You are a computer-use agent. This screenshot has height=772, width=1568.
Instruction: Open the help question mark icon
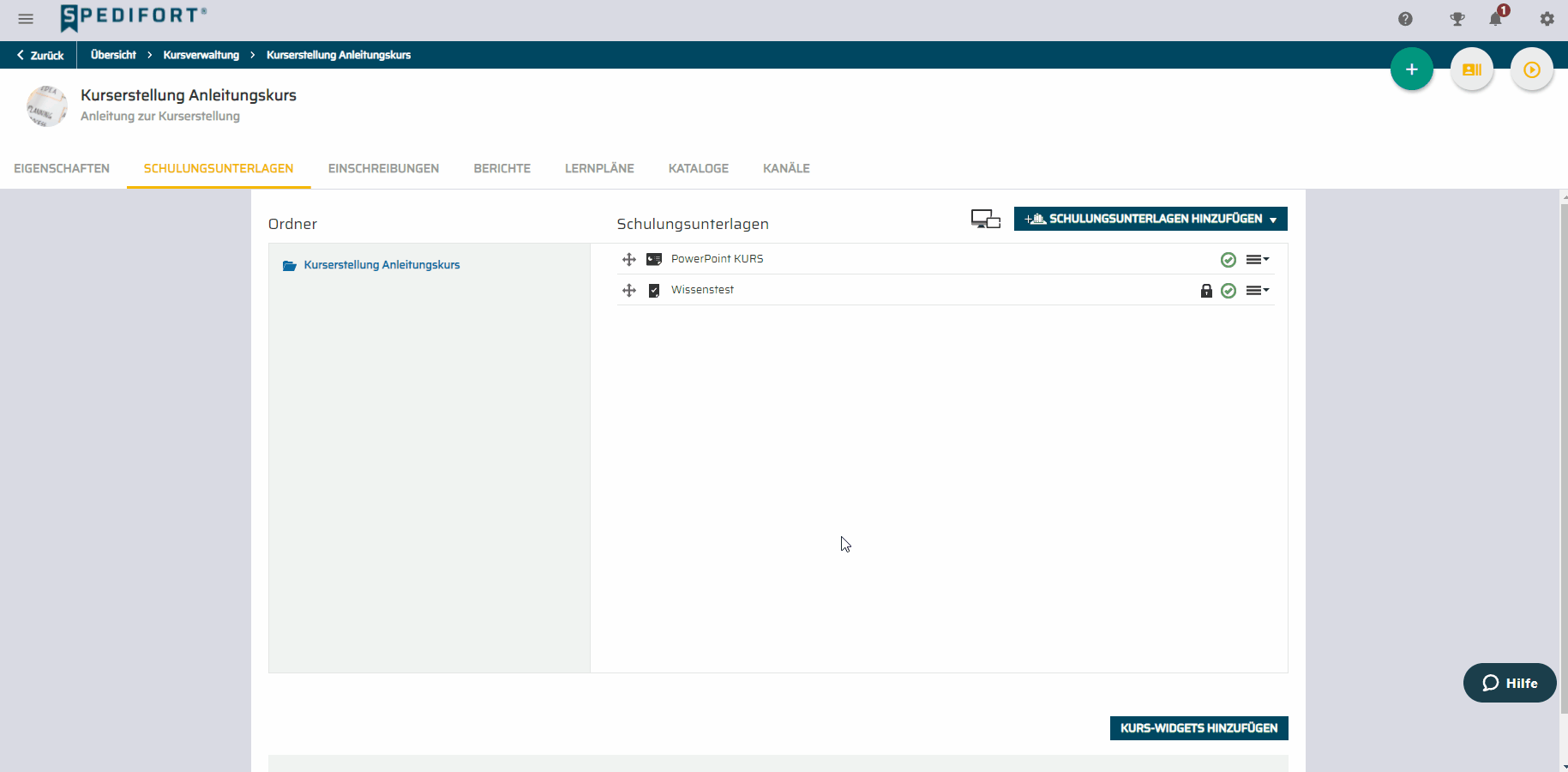[x=1405, y=19]
